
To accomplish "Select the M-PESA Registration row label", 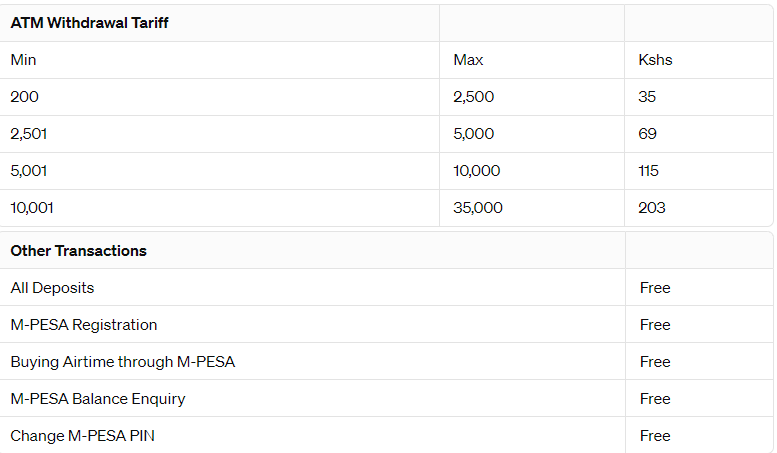I will tap(84, 325).
